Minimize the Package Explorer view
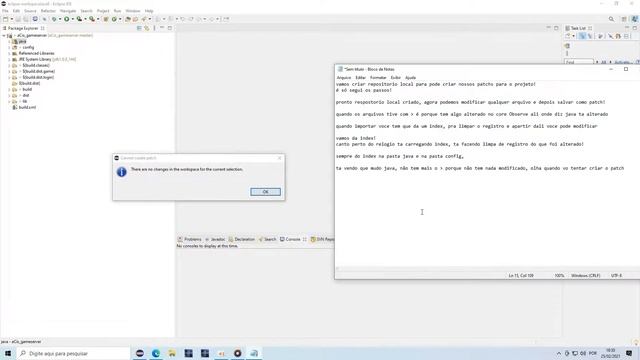The width and height of the screenshot is (640, 360). (x=162, y=28)
